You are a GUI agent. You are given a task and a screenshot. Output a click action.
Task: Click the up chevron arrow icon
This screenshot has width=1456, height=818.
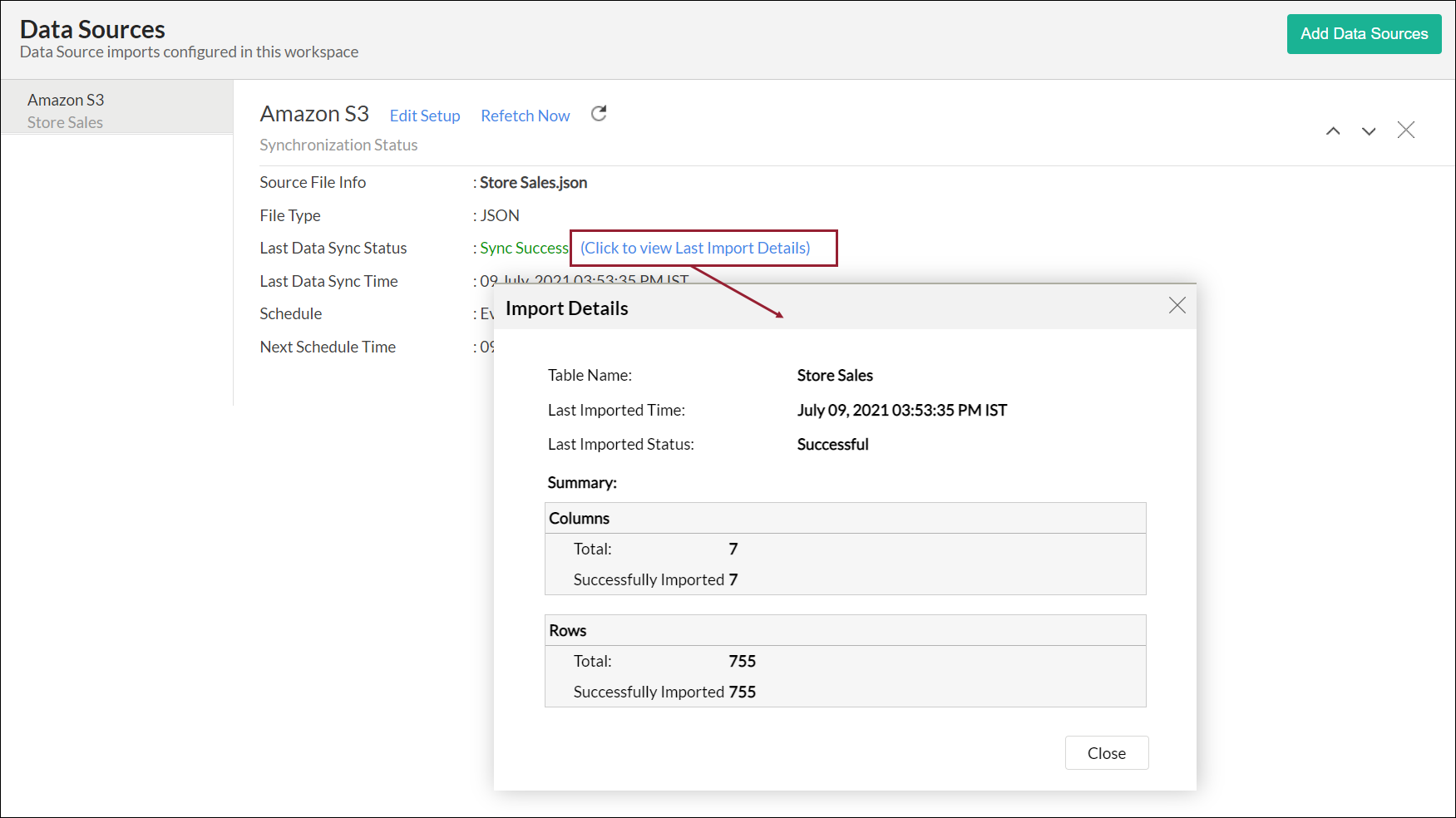coord(1333,131)
